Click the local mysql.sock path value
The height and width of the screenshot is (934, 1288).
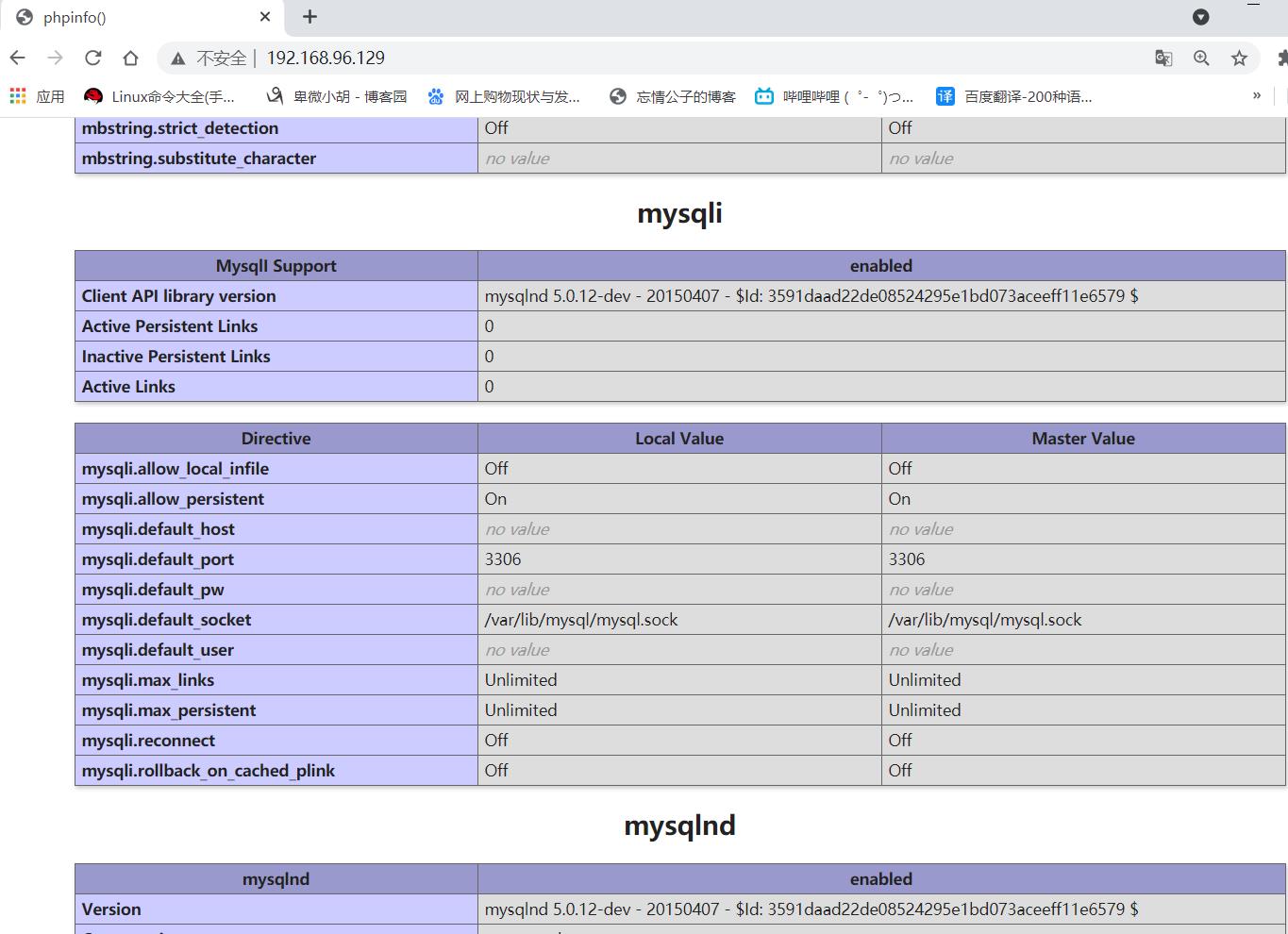[581, 620]
